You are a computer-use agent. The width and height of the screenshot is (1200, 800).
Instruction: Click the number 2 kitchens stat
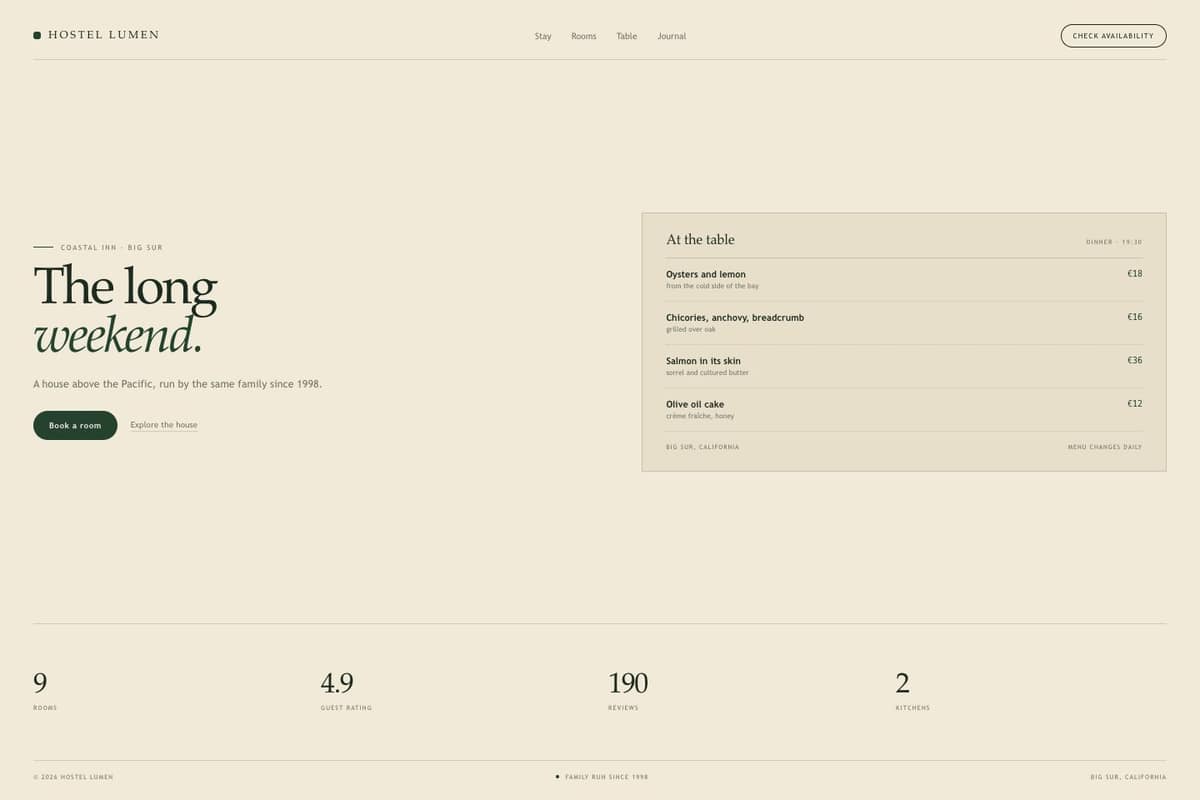click(x=903, y=683)
